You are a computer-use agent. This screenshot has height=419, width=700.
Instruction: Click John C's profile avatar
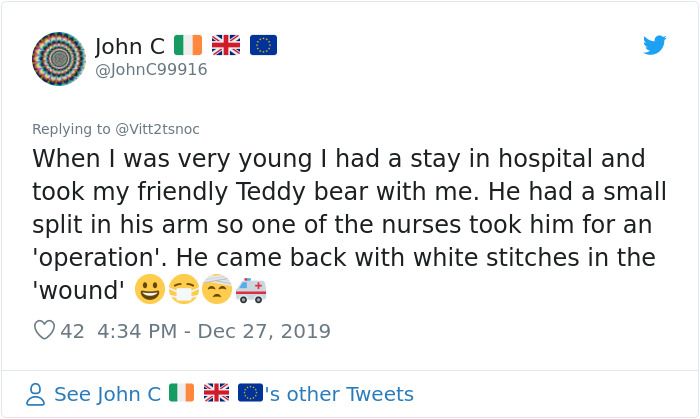(58, 58)
